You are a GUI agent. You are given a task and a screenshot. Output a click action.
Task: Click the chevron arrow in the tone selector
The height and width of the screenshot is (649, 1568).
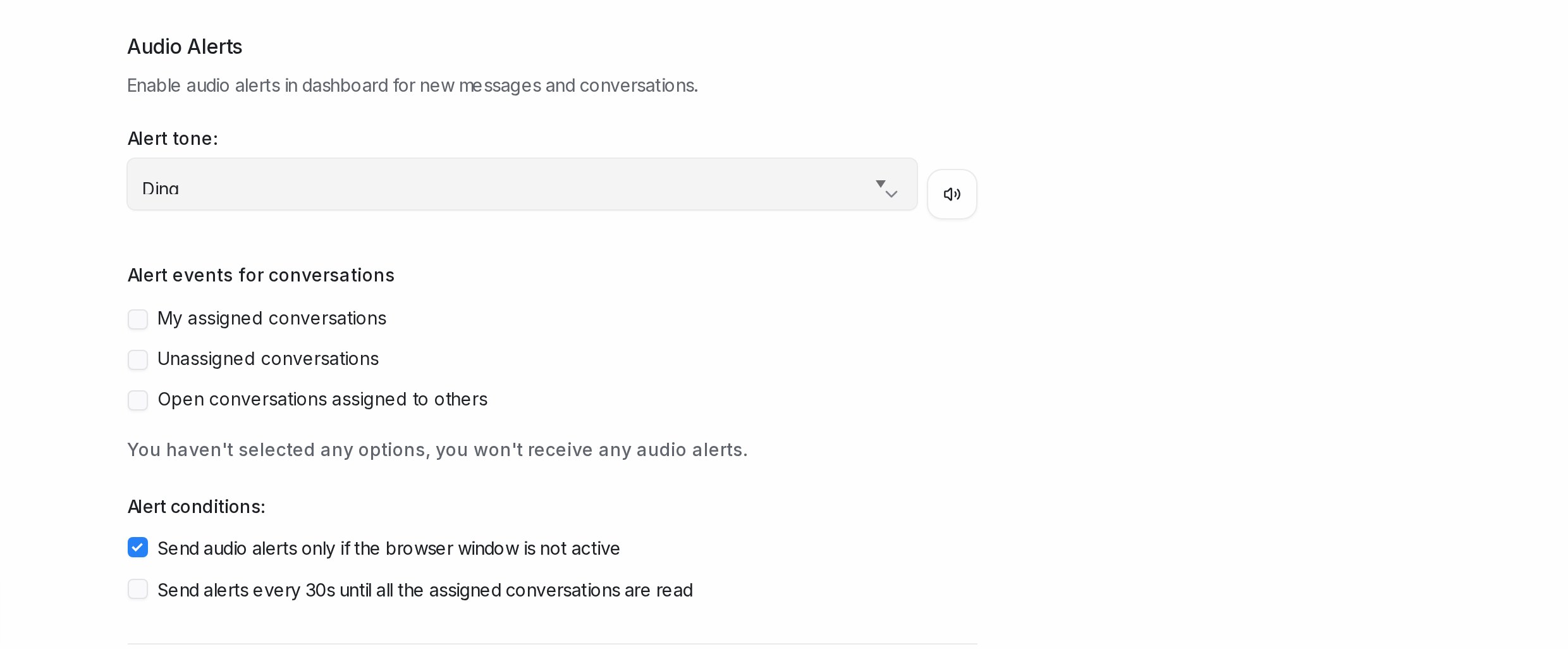(x=891, y=194)
